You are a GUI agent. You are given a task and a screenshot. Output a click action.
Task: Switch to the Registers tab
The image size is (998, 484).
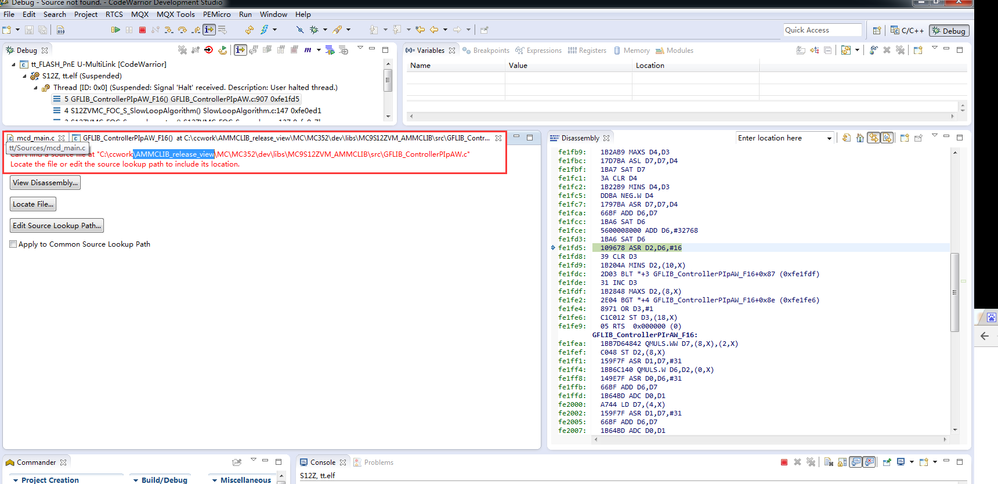pyautogui.click(x=587, y=50)
